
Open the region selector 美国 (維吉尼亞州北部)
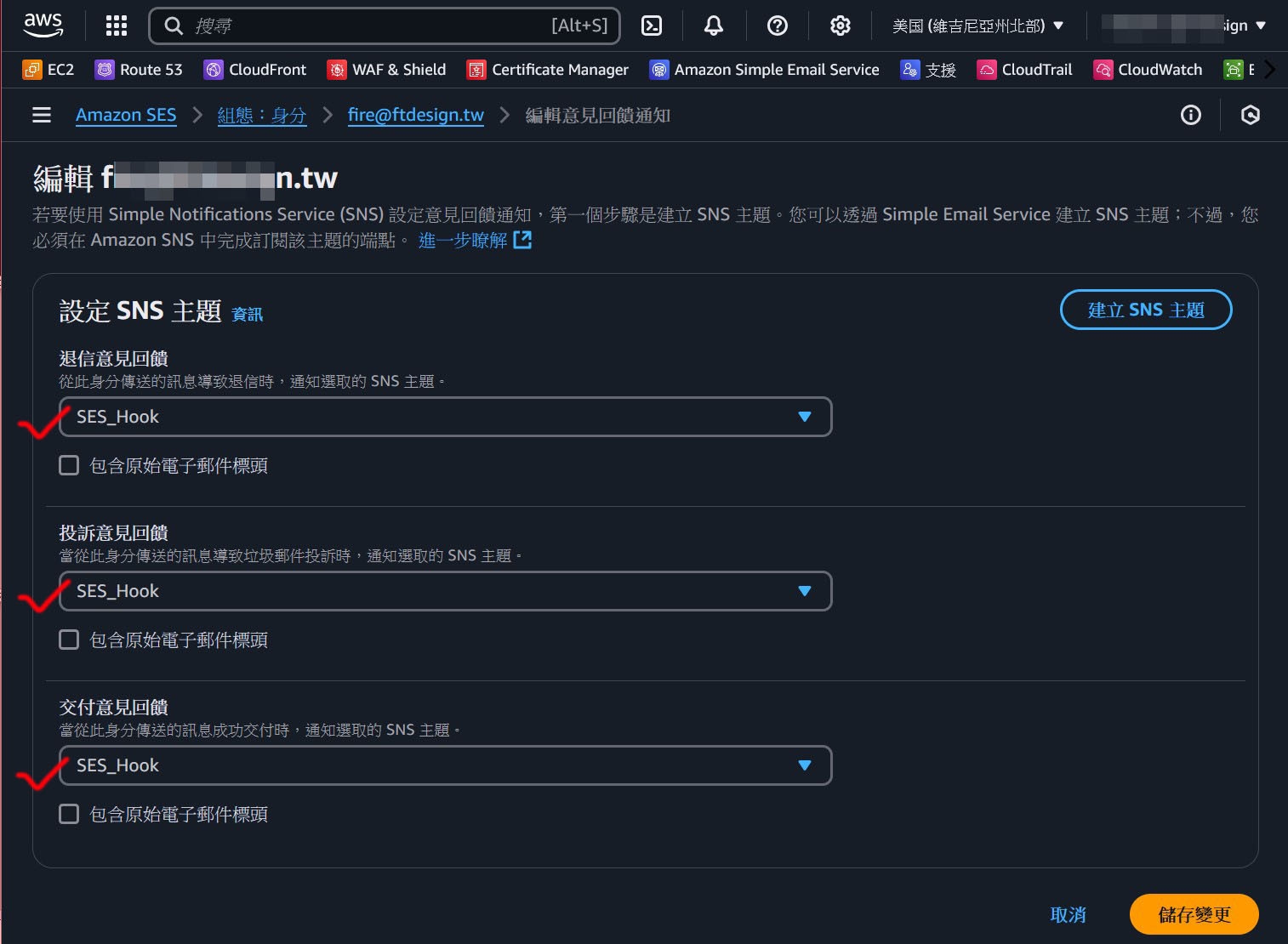click(978, 26)
